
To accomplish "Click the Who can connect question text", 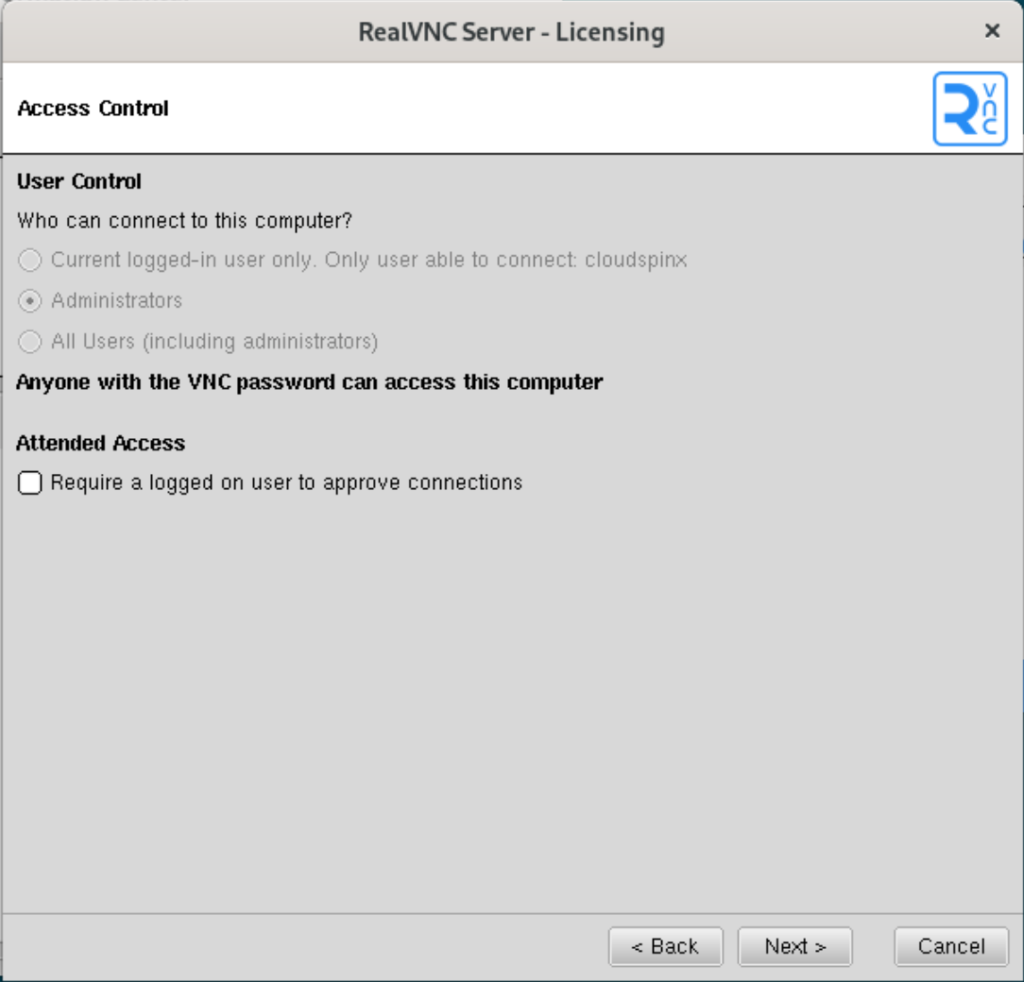I will pyautogui.click(x=186, y=220).
